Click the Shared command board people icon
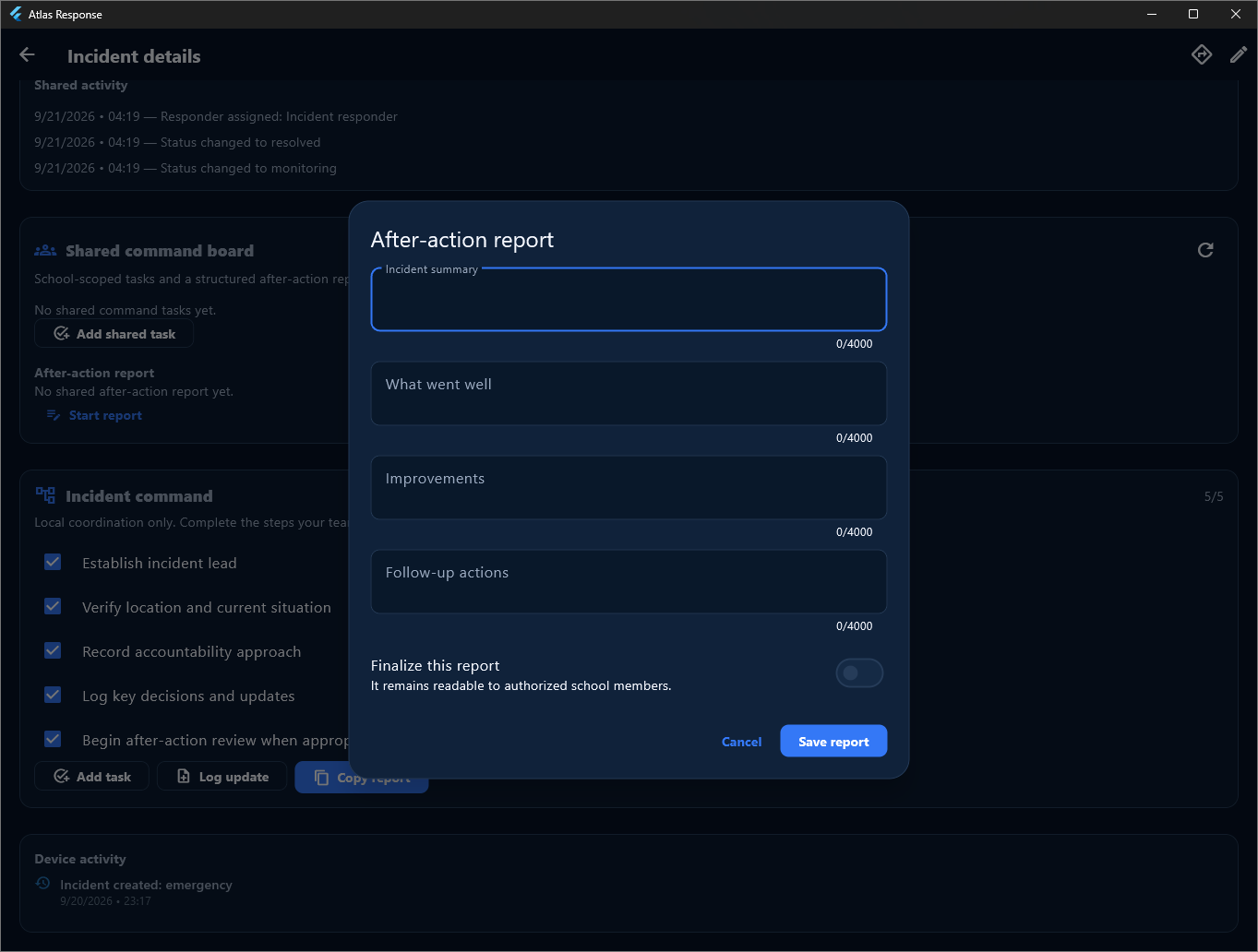The height and width of the screenshot is (952, 1258). [45, 250]
